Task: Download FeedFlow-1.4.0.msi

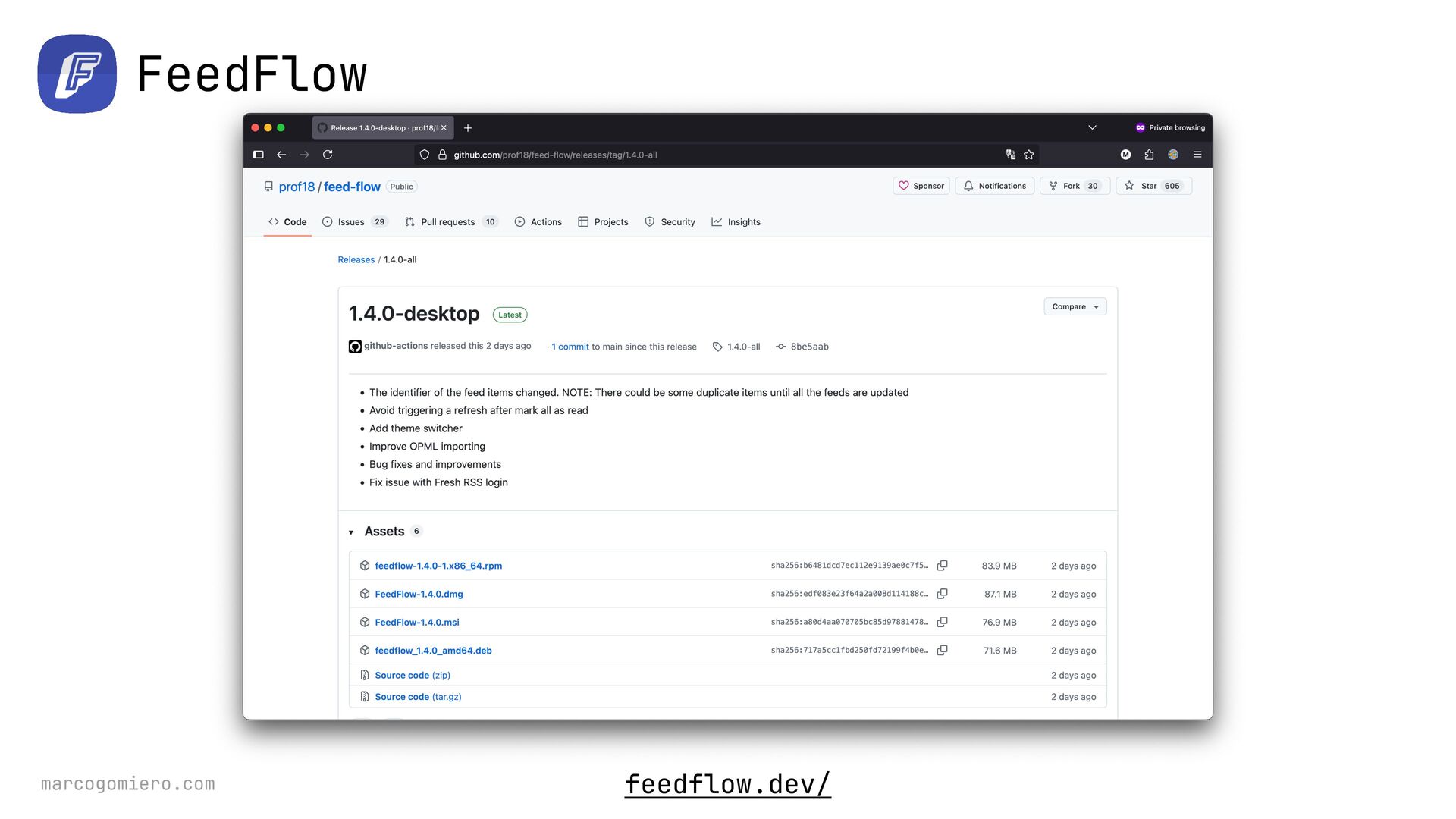Action: (x=417, y=622)
